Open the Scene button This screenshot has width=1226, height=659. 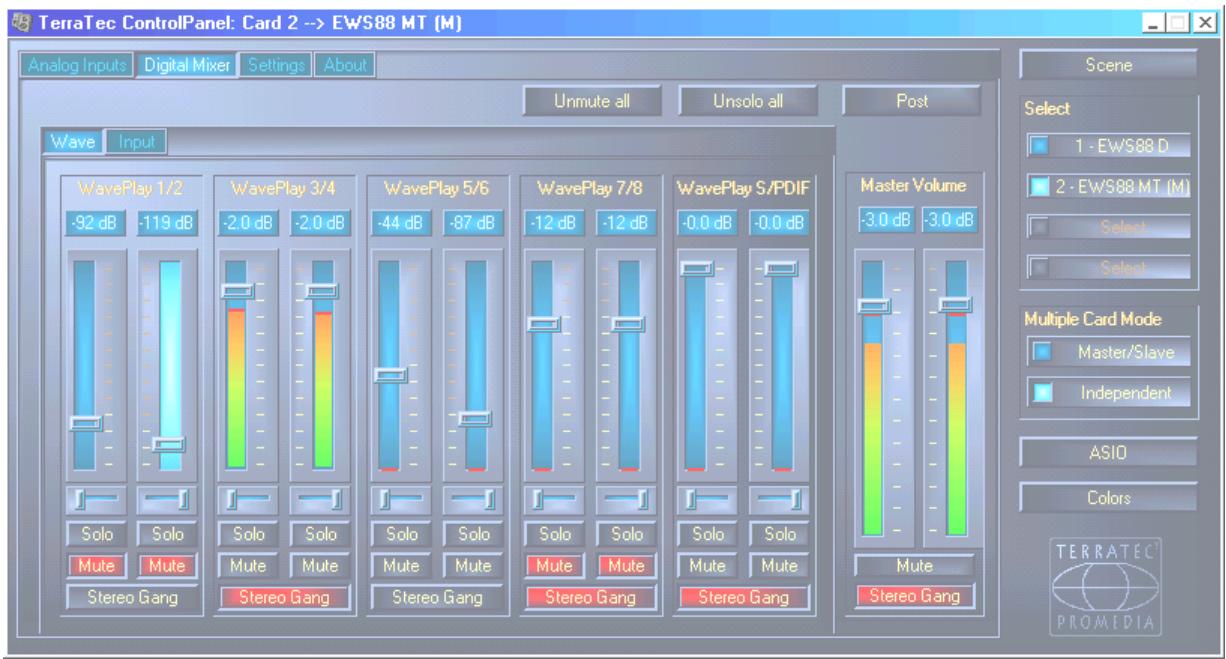coord(1108,65)
